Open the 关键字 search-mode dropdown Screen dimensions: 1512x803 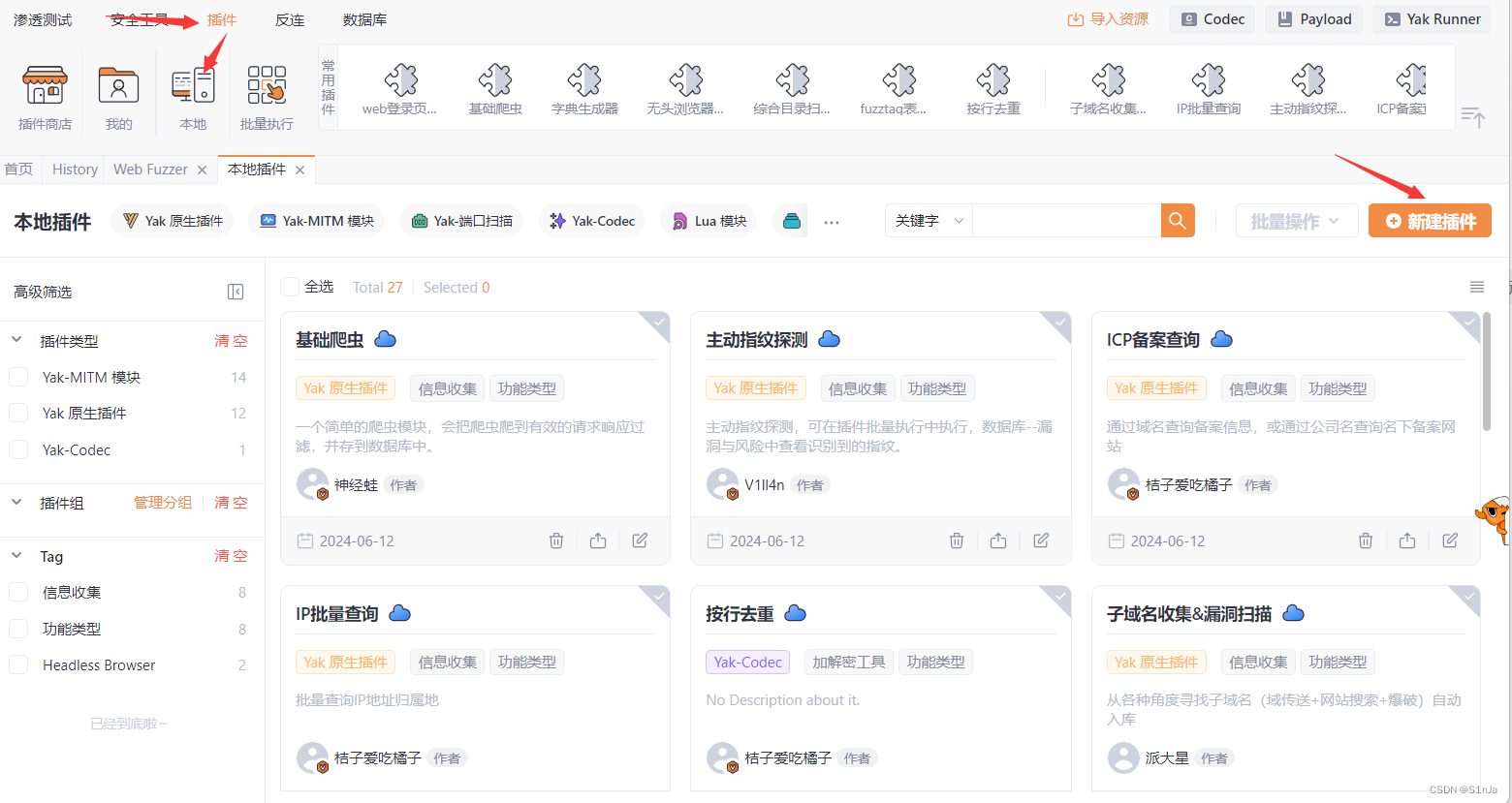click(x=928, y=220)
